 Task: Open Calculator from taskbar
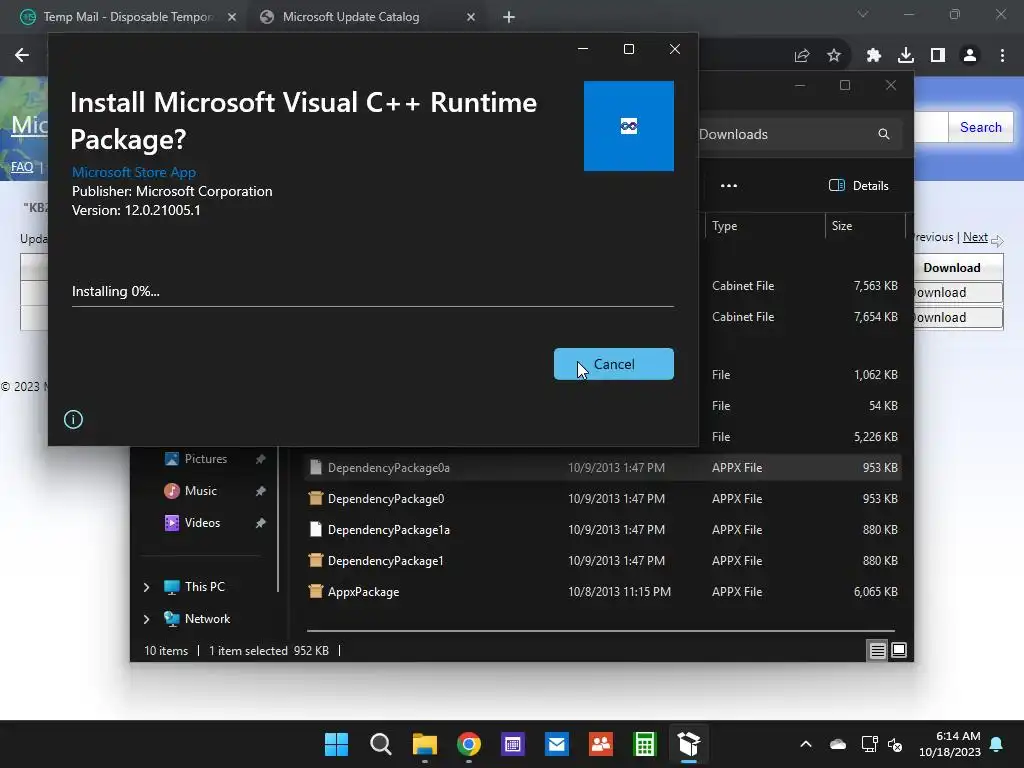click(x=645, y=744)
